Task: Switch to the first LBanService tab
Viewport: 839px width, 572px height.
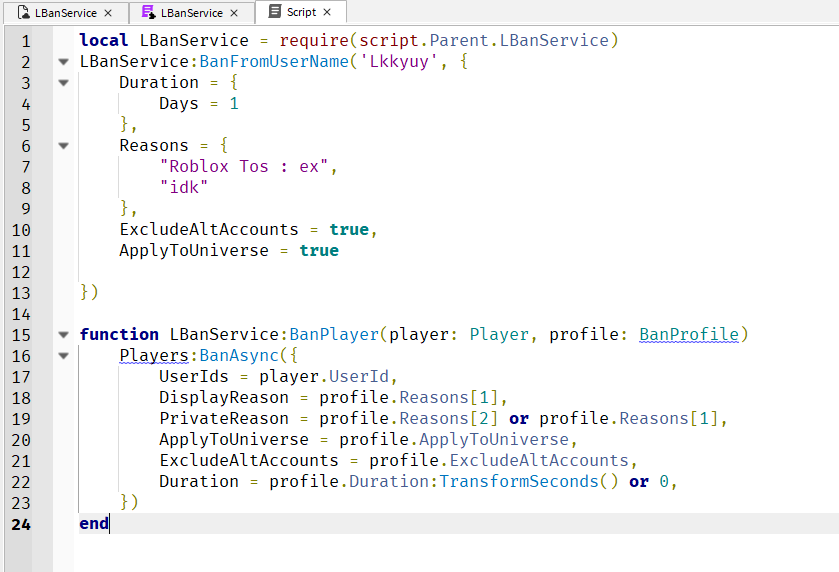Action: pos(65,13)
